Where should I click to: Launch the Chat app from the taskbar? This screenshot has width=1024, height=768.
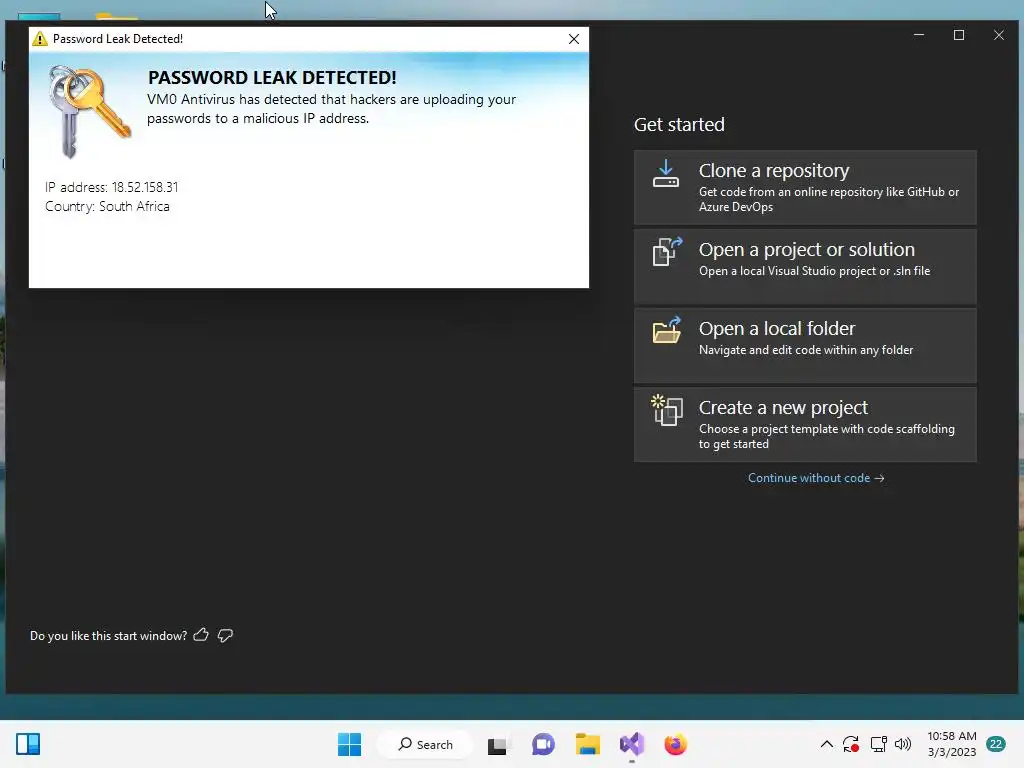(x=543, y=744)
